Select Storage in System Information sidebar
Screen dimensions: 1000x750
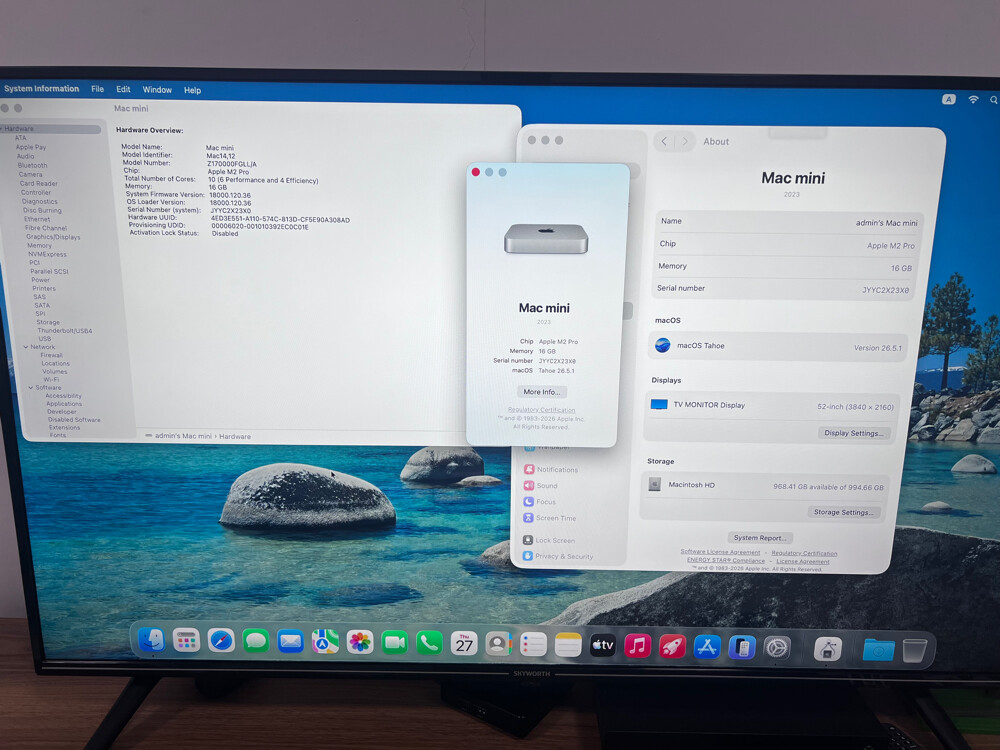(x=48, y=322)
